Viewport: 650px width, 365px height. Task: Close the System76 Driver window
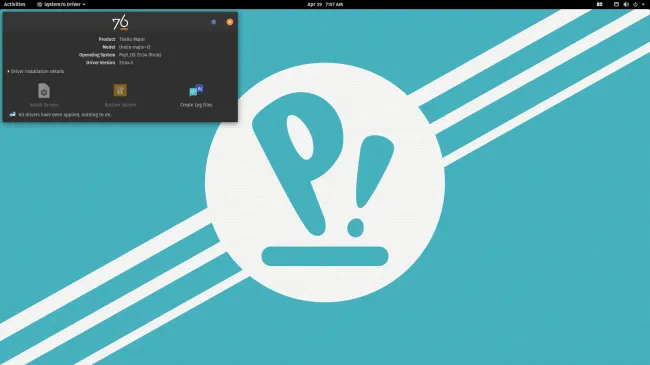(230, 22)
